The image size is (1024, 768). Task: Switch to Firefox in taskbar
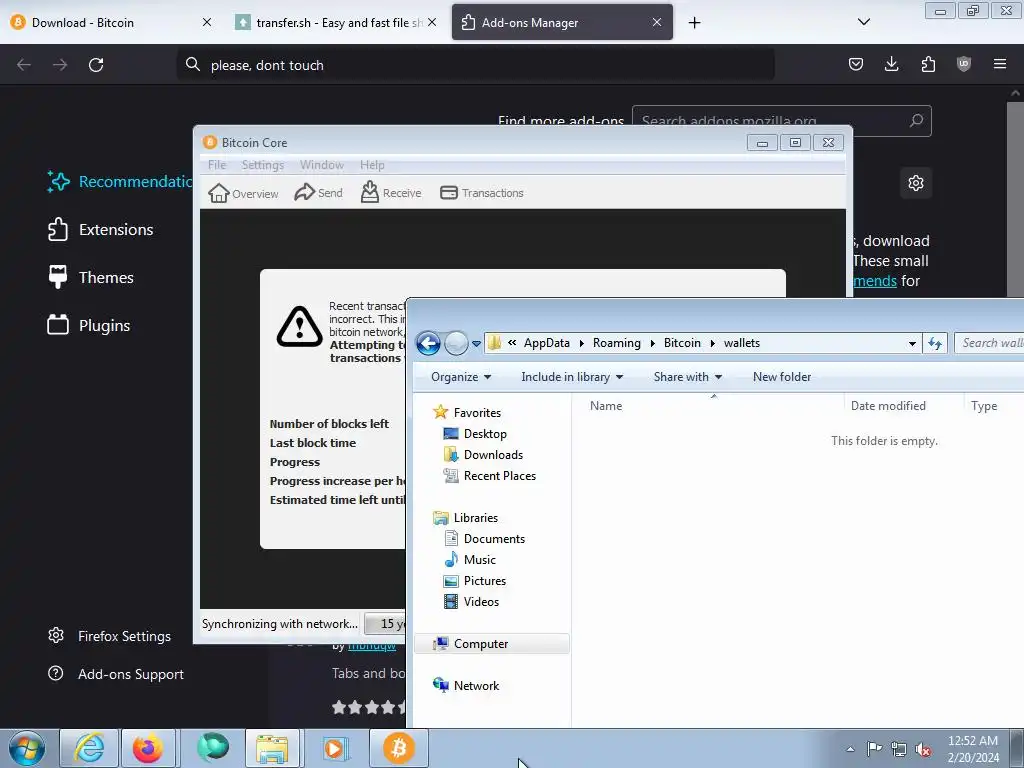pos(148,748)
